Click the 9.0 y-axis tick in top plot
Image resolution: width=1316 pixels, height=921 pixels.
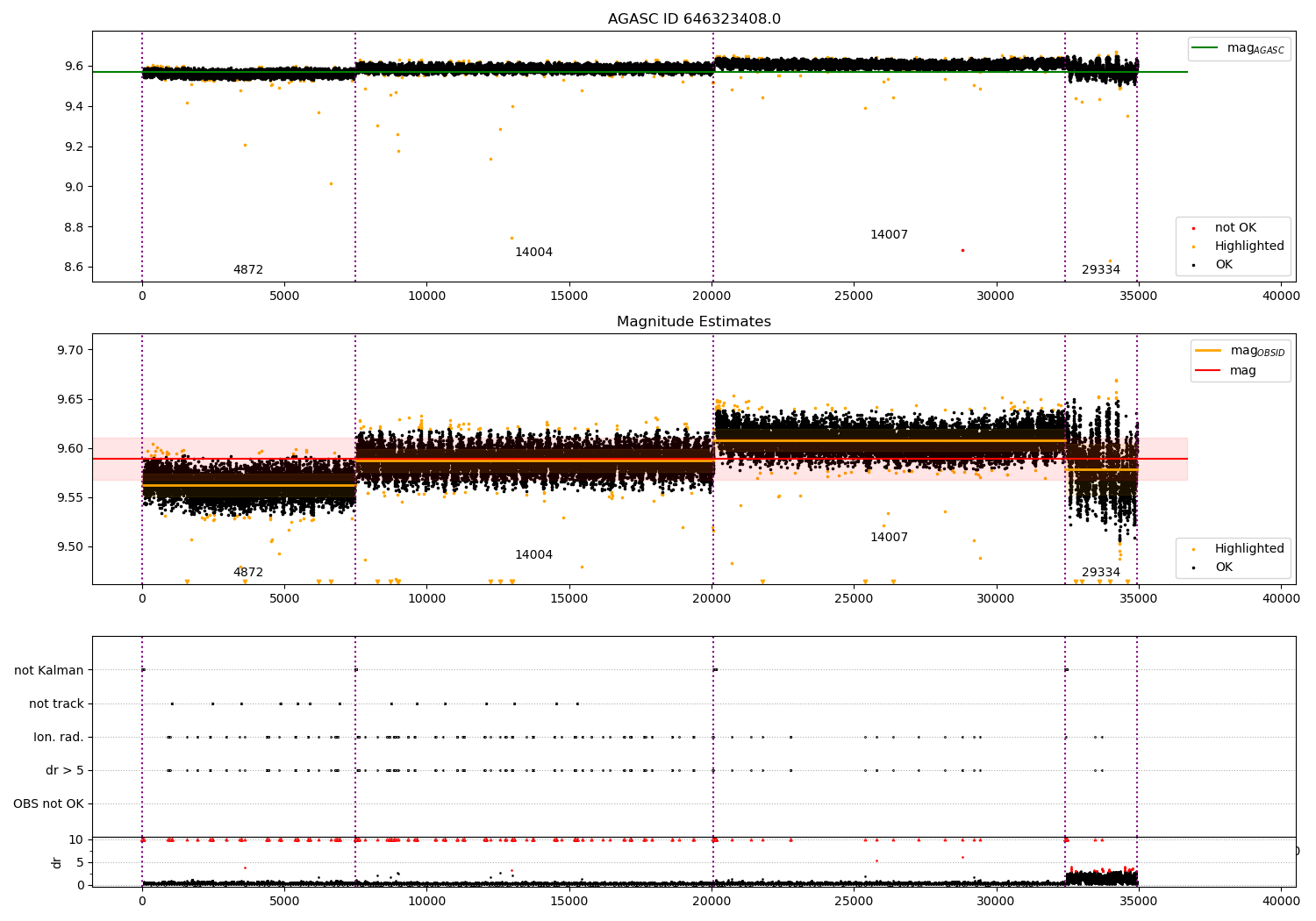(x=72, y=187)
